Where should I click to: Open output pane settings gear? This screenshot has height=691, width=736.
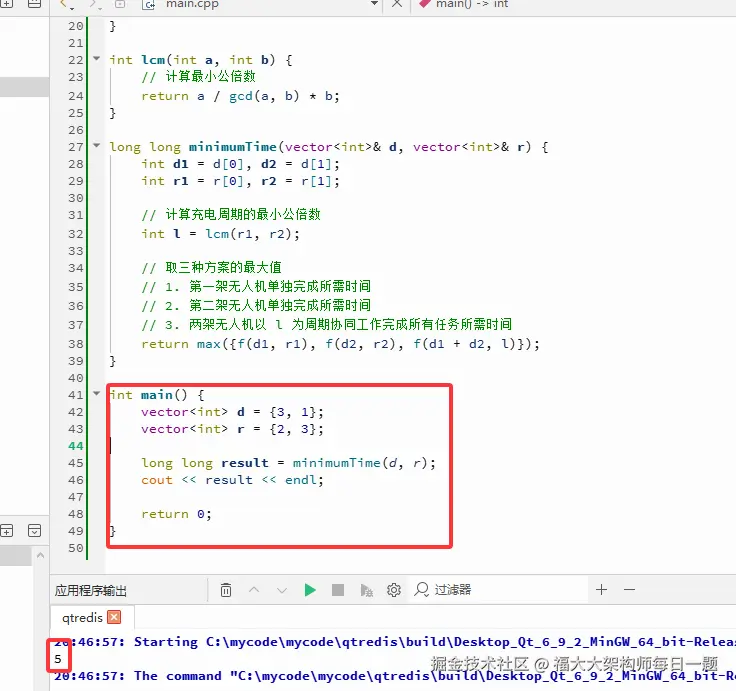click(394, 590)
